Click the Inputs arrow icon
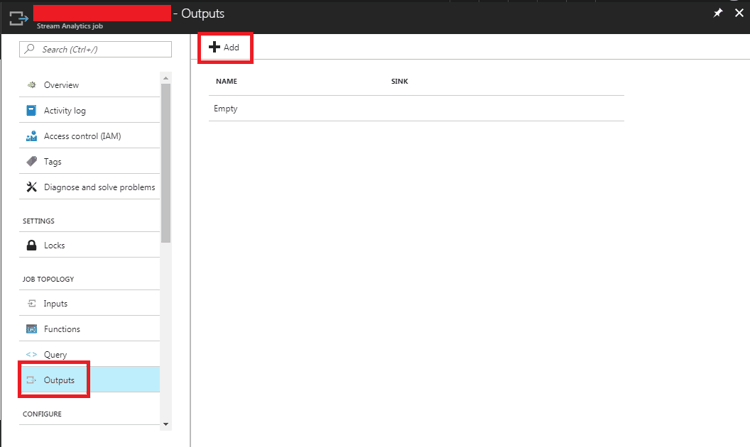 point(32,304)
